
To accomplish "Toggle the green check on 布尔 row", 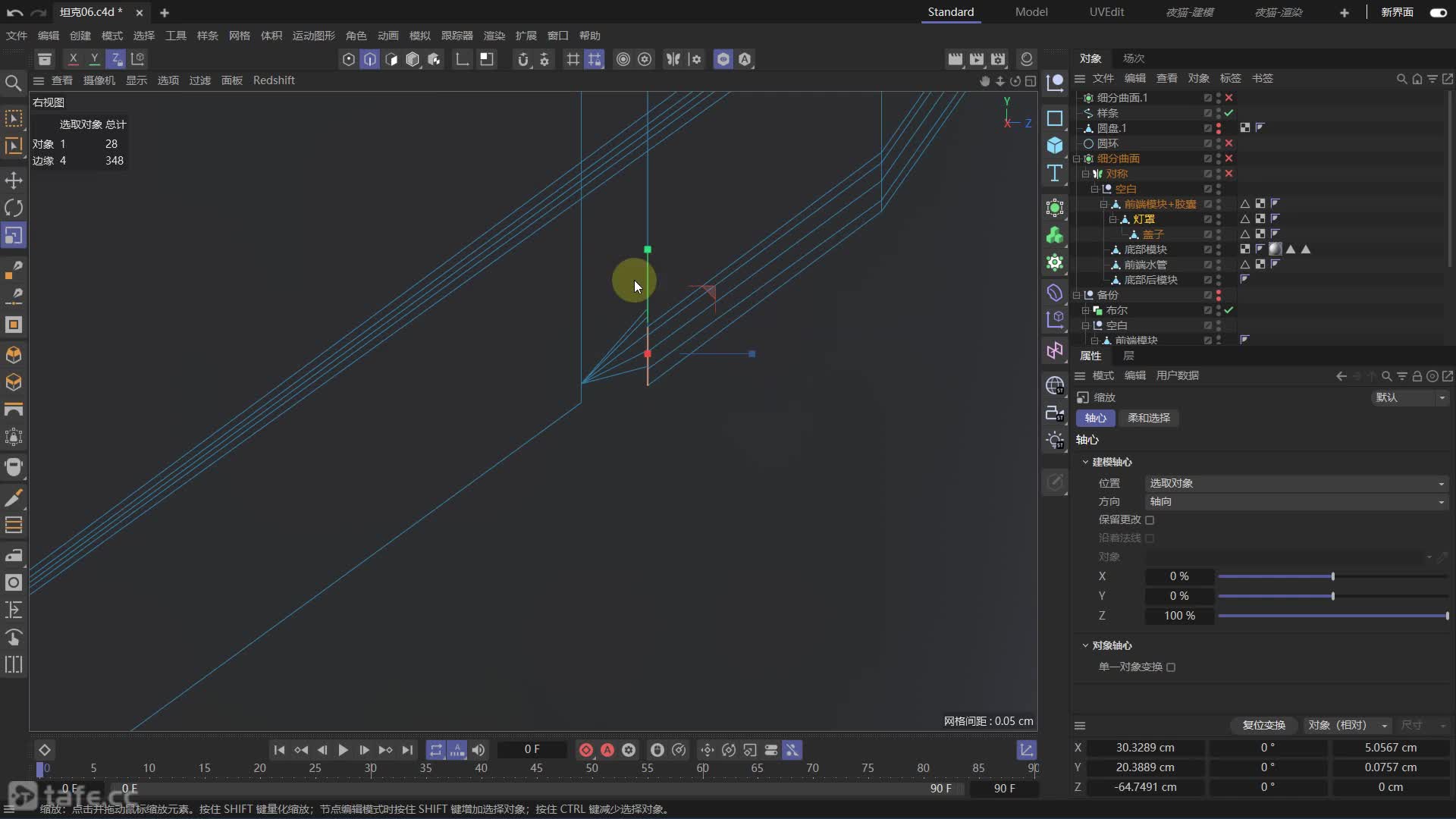I will [1228, 310].
